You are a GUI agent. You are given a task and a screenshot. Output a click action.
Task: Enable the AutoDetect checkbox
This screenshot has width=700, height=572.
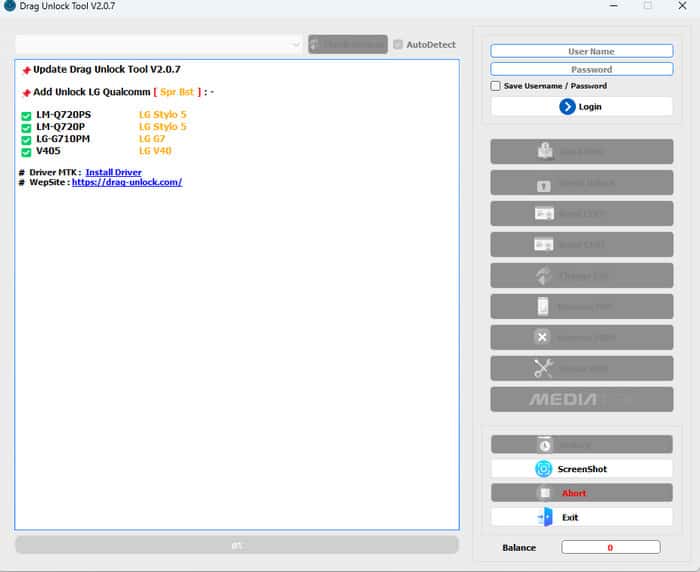click(x=398, y=45)
